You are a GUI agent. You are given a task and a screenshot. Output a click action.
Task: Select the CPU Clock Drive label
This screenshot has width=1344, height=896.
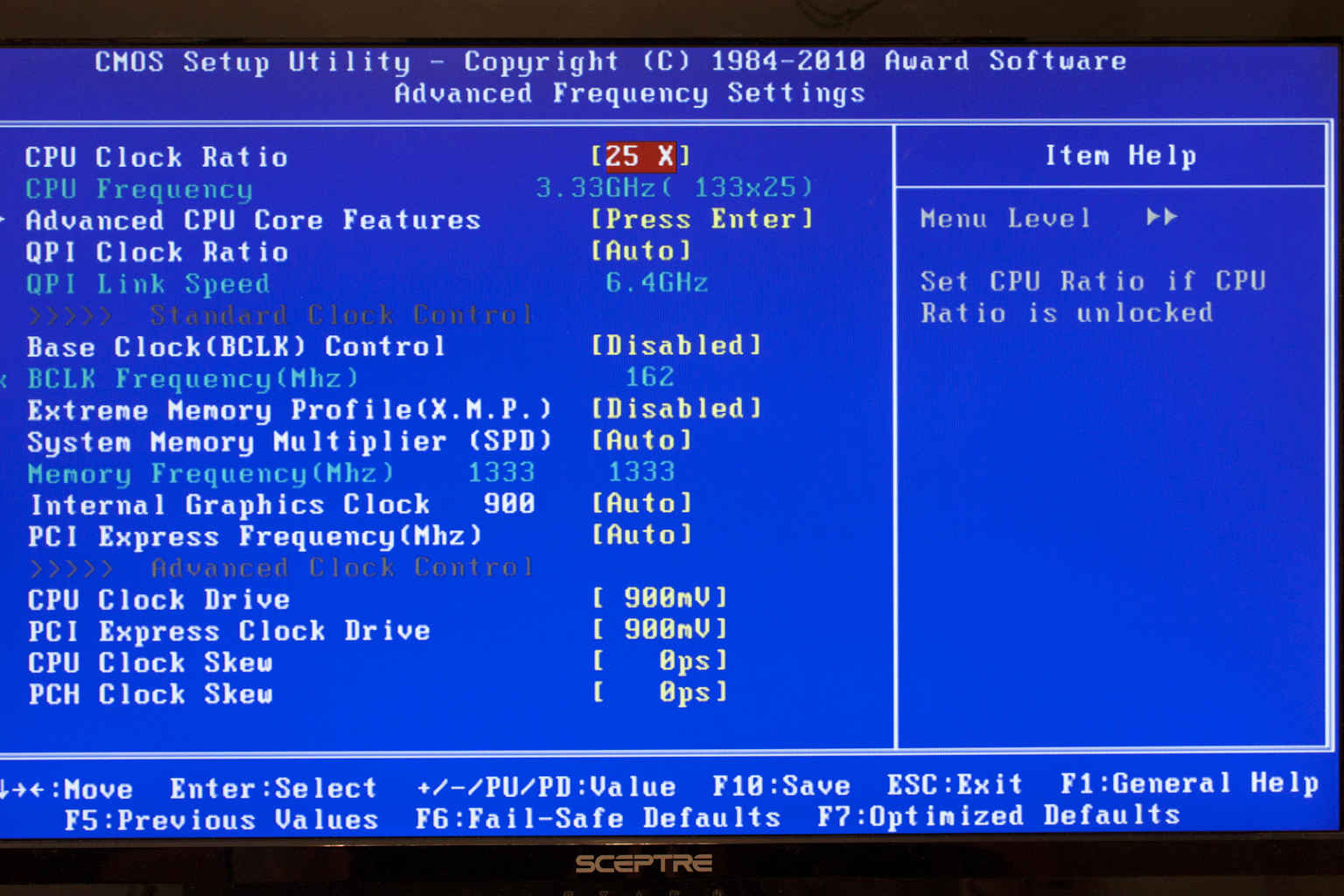coord(158,600)
